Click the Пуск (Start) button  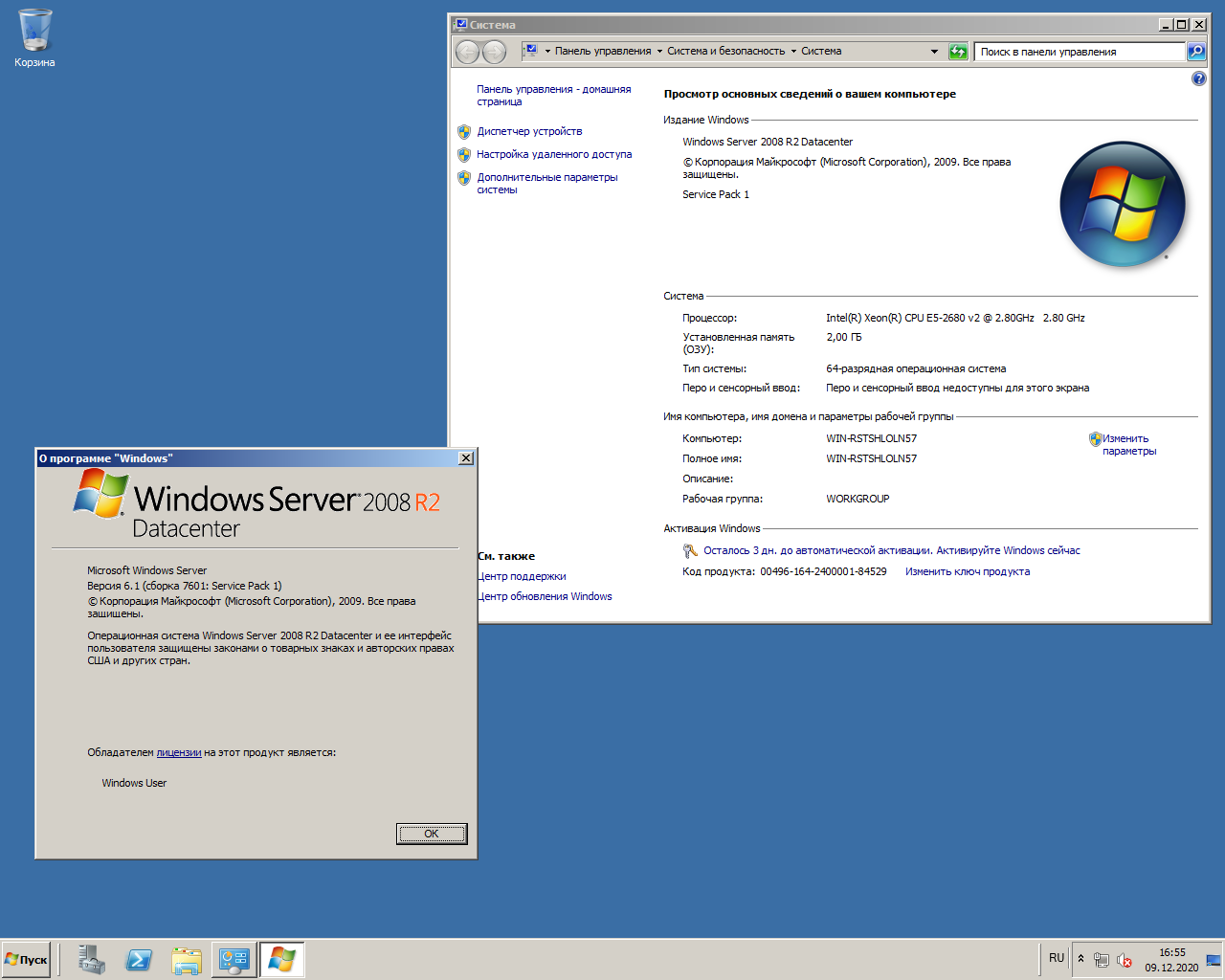point(26,959)
